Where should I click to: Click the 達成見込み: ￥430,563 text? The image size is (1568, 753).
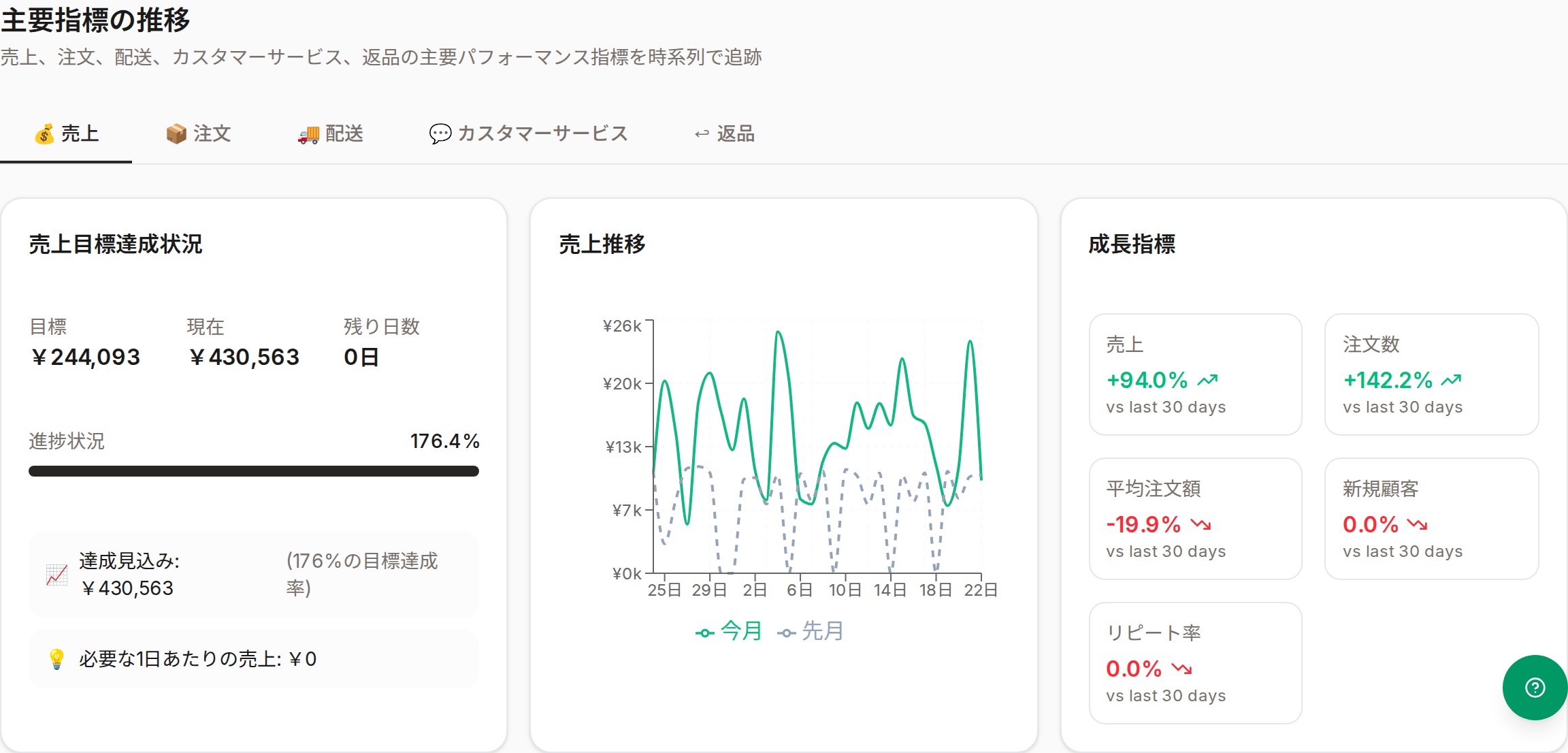coord(129,575)
